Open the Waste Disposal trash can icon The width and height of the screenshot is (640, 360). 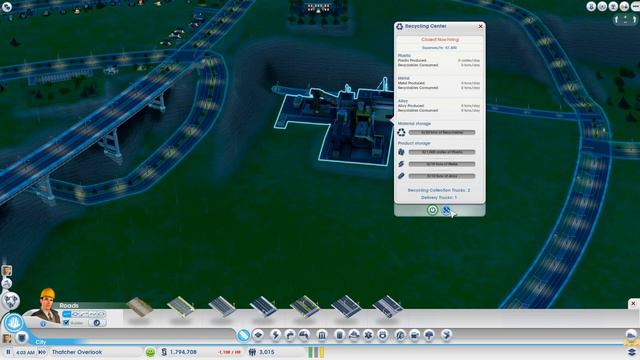pyautogui.click(x=340, y=335)
